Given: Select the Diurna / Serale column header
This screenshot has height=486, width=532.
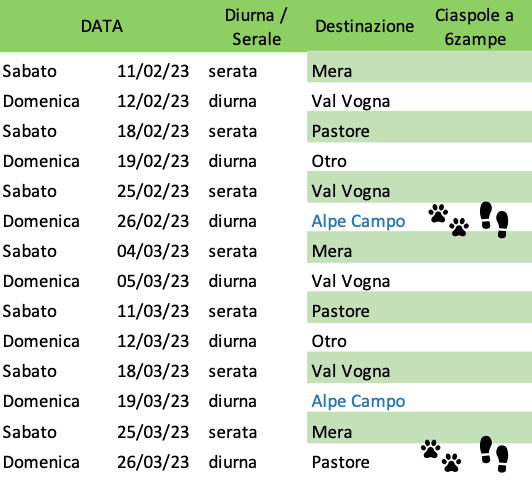Looking at the screenshot, I should (256, 27).
